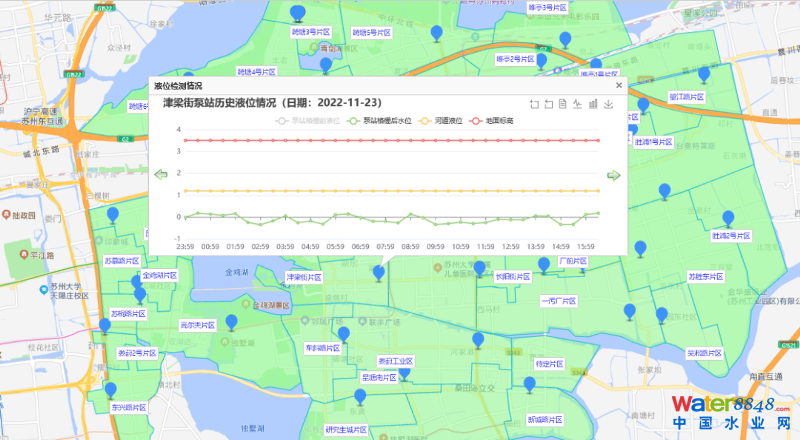Viewport: 800px width, 440px height.
Task: Toggle the 泵站格栅后水位 green legend series
Action: point(374,121)
